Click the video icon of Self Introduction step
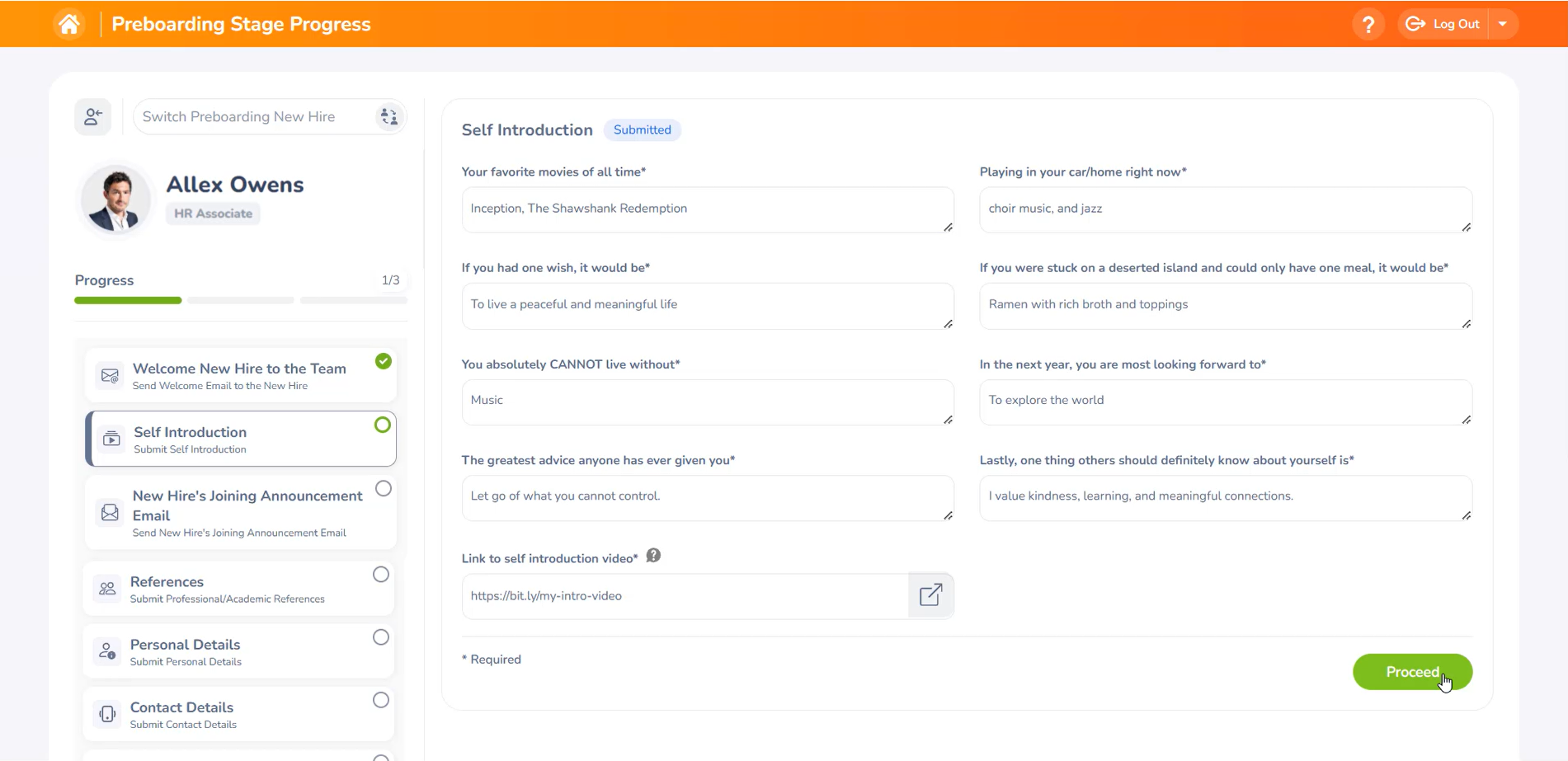 point(111,439)
